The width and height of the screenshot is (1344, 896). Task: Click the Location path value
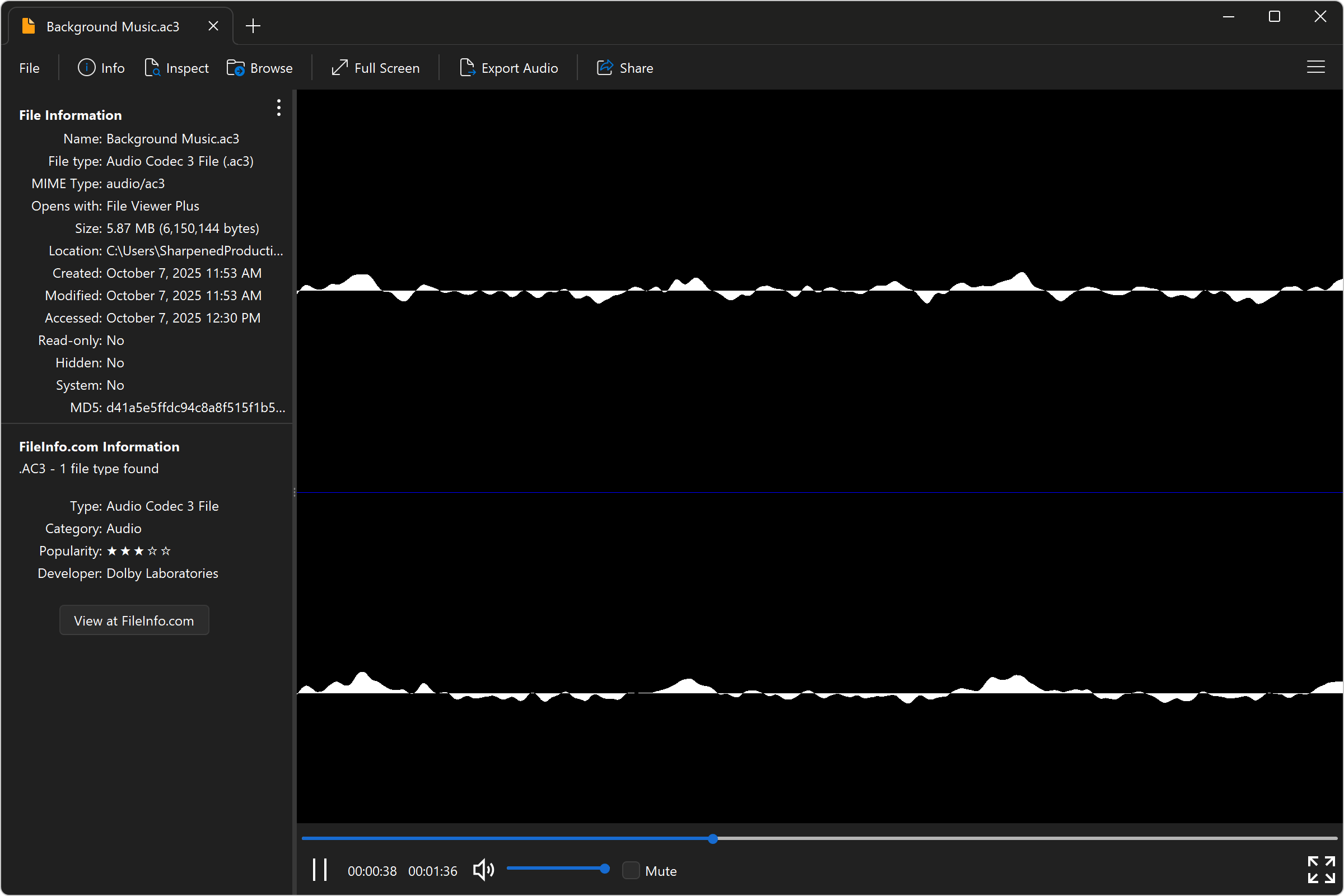195,251
